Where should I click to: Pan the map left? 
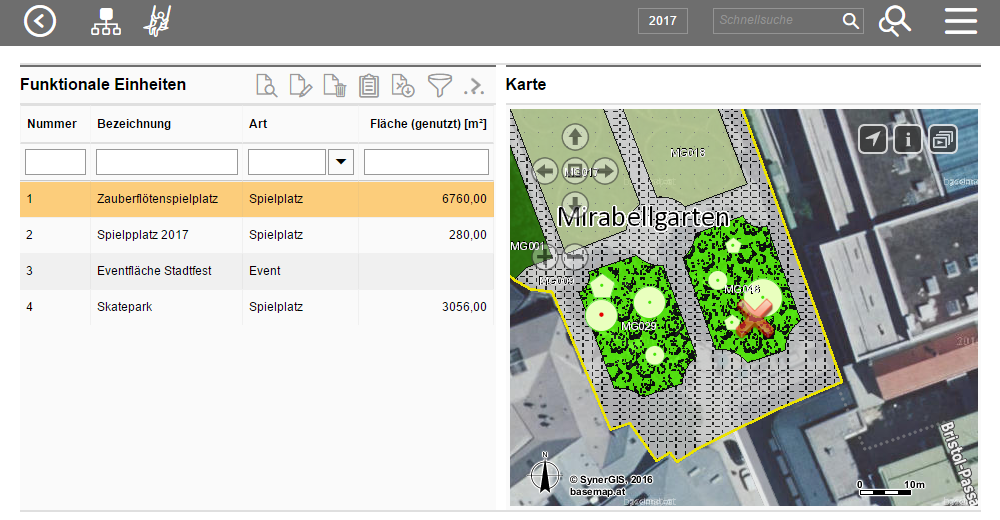point(545,171)
